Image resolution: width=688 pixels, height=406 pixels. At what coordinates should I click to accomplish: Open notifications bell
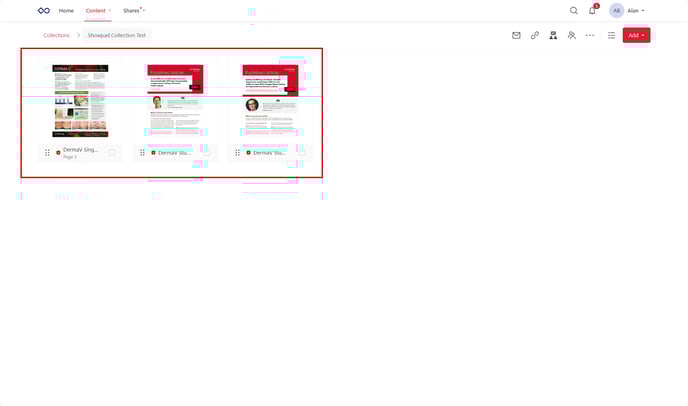(592, 10)
